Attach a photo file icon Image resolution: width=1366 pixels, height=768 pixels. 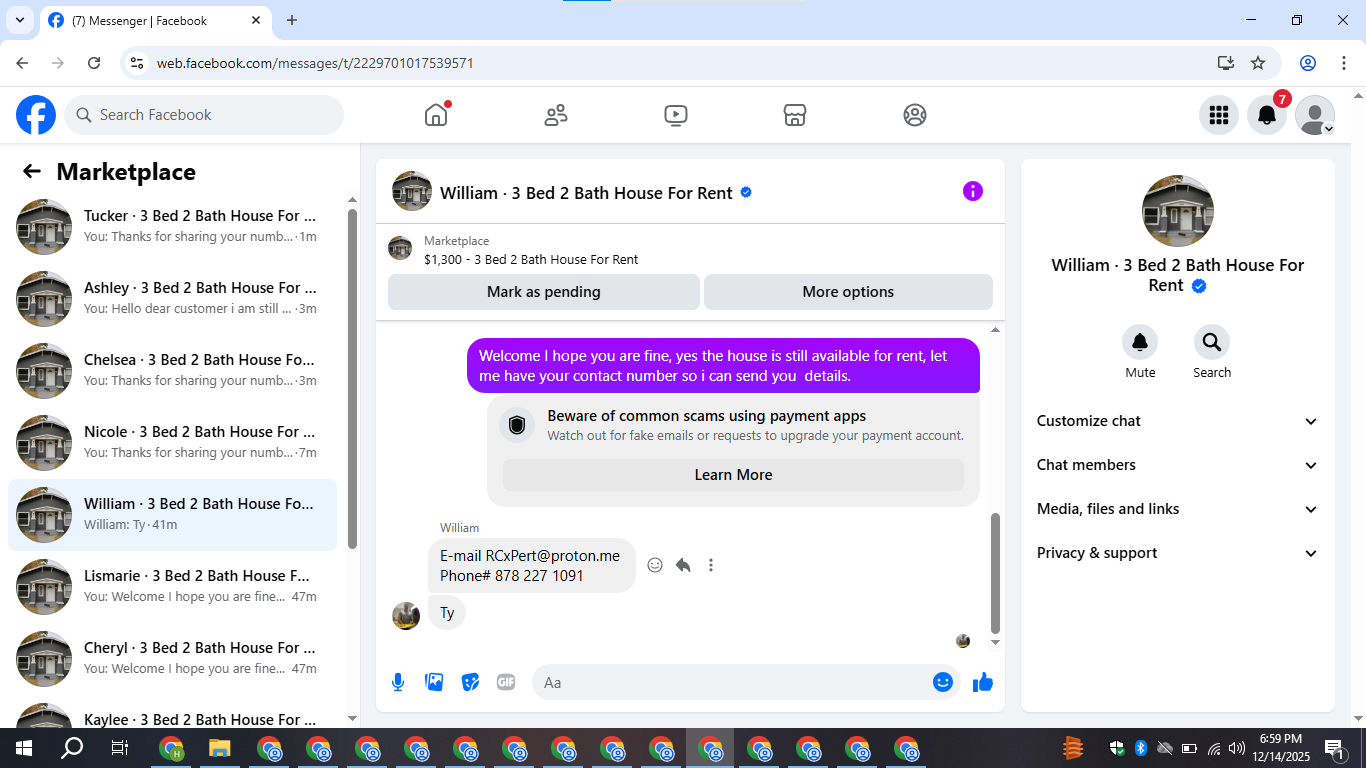[x=434, y=682]
